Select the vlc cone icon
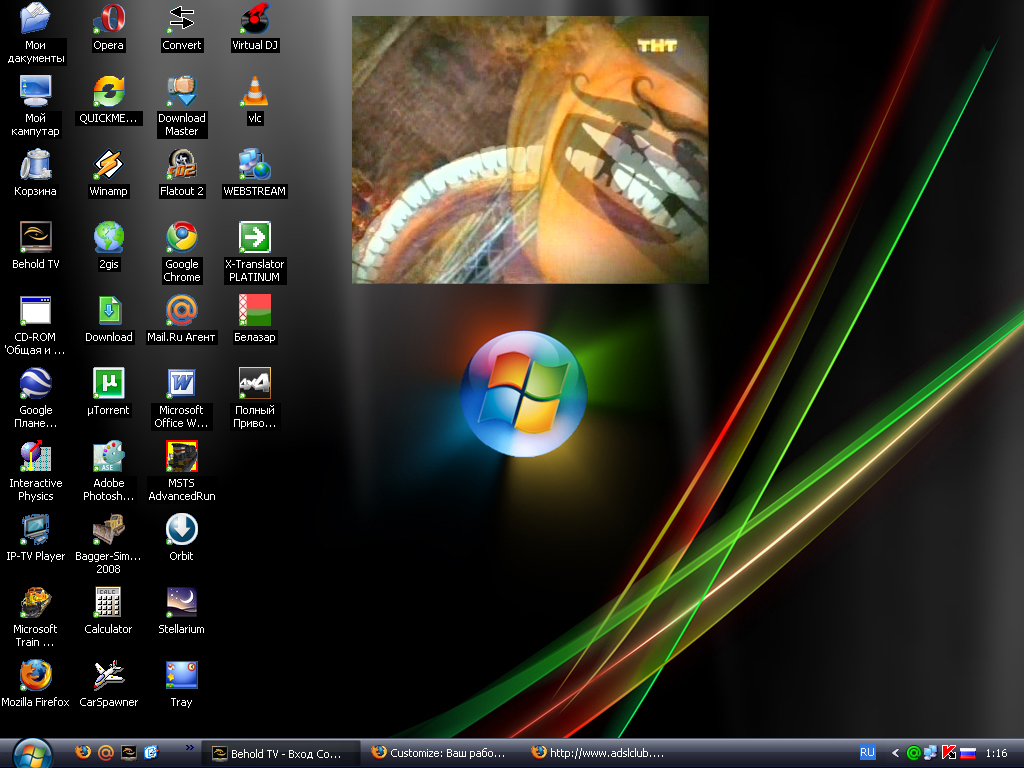 pos(255,91)
